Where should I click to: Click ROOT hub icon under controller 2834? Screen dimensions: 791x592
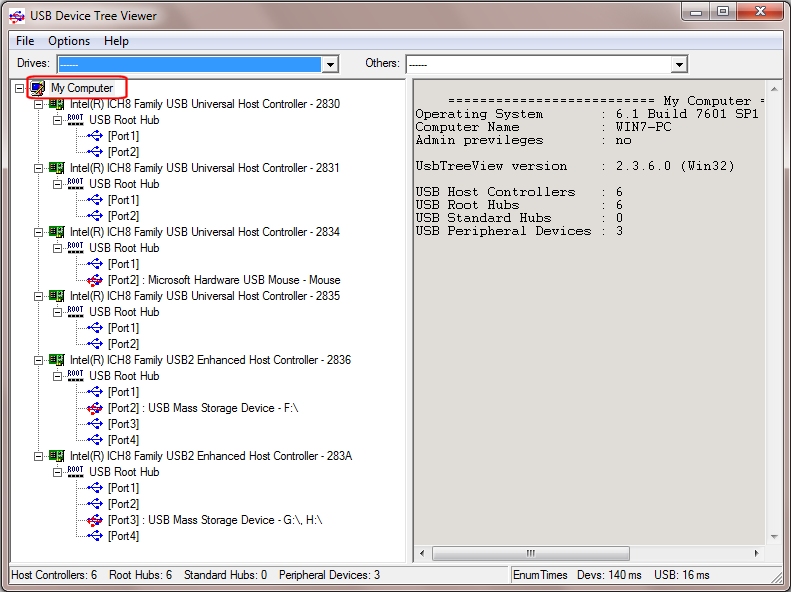[75, 248]
